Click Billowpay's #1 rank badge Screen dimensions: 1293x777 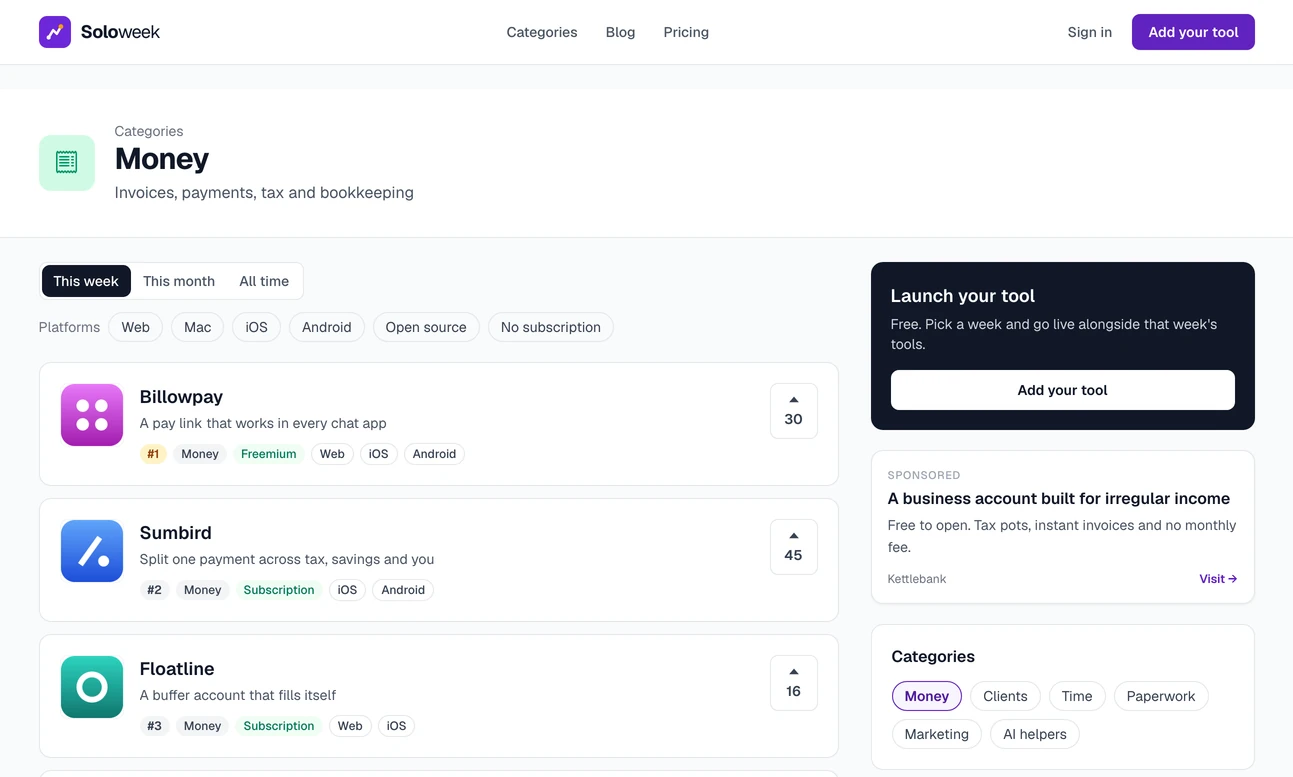pyautogui.click(x=153, y=454)
